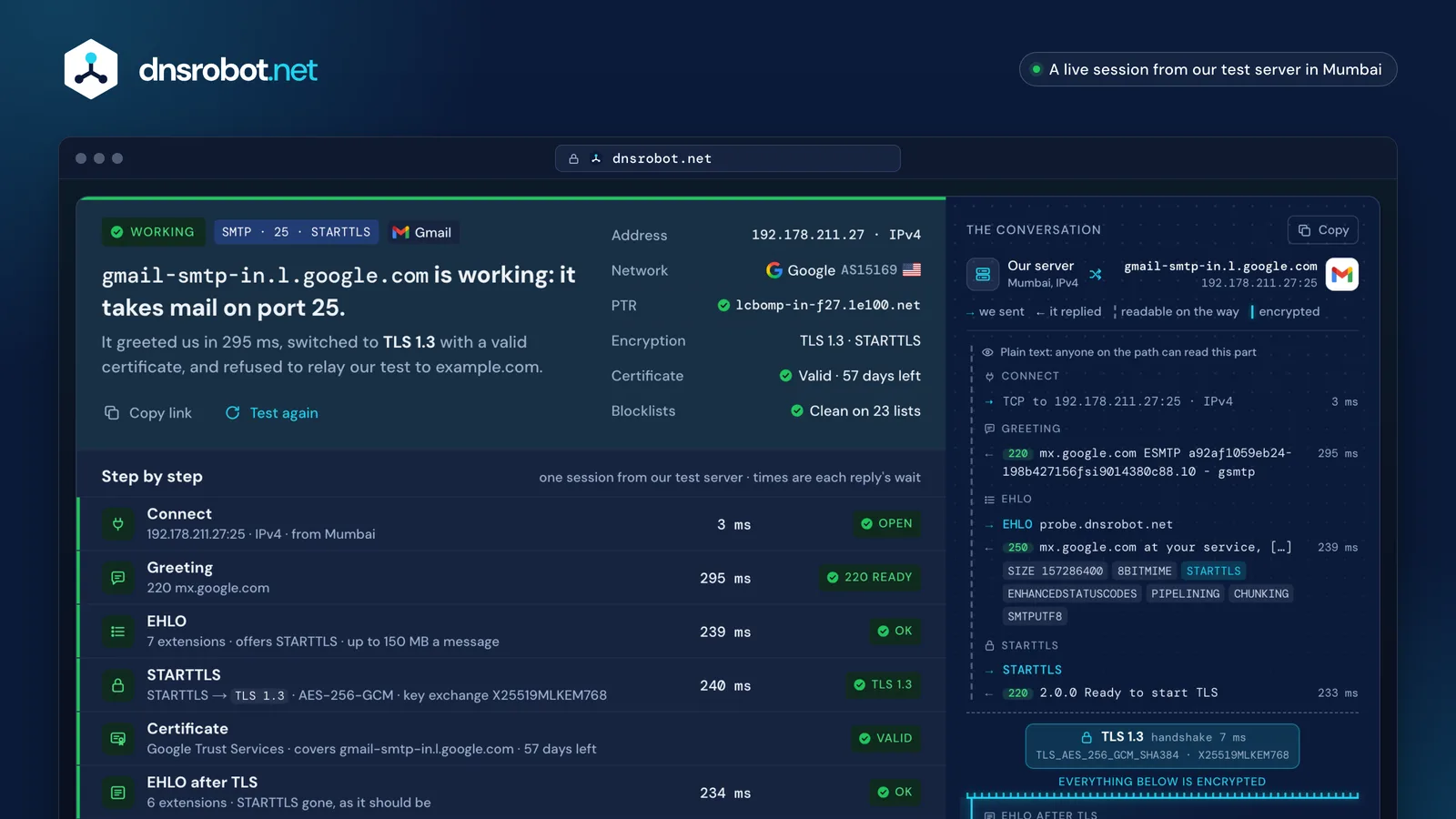
Task: Click the Greeting step message icon
Action: (x=118, y=577)
